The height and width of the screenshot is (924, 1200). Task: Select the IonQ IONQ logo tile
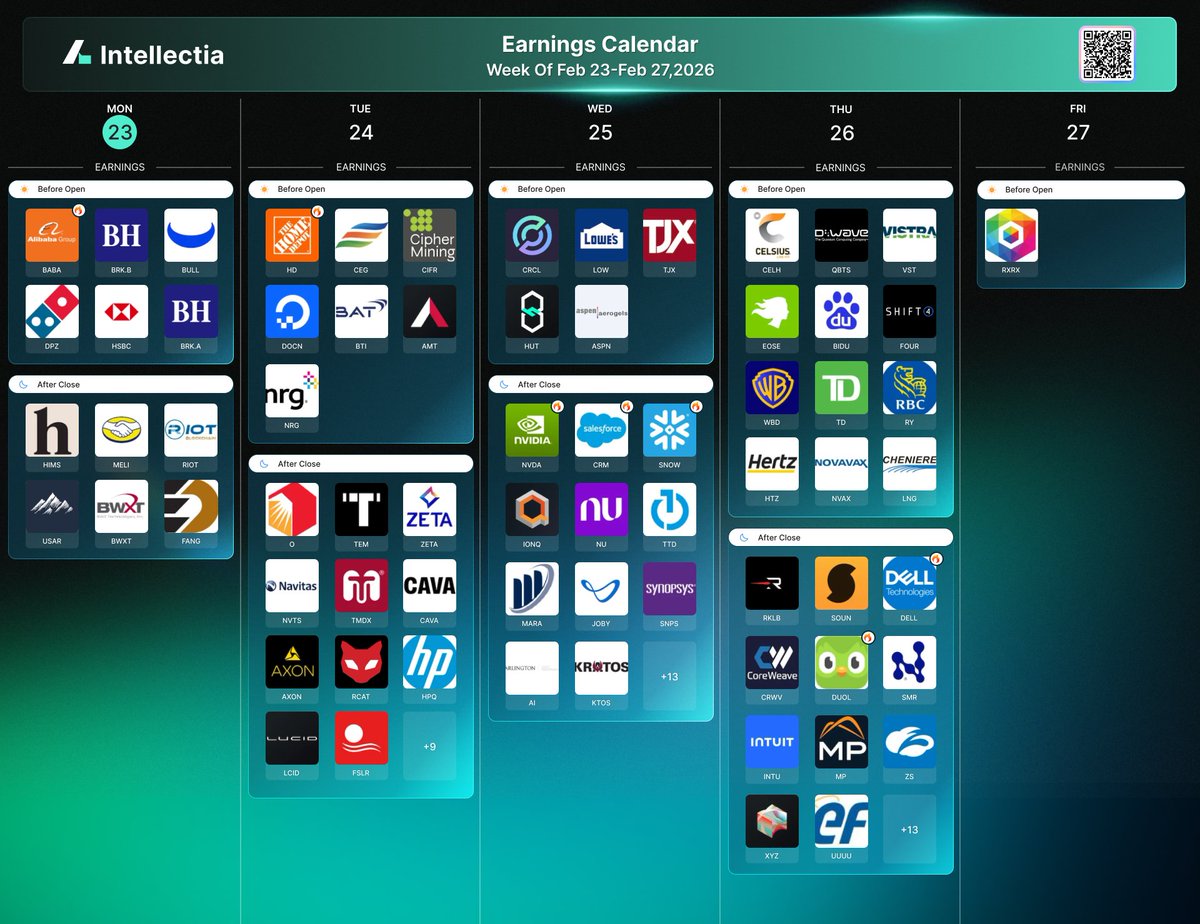click(x=532, y=510)
